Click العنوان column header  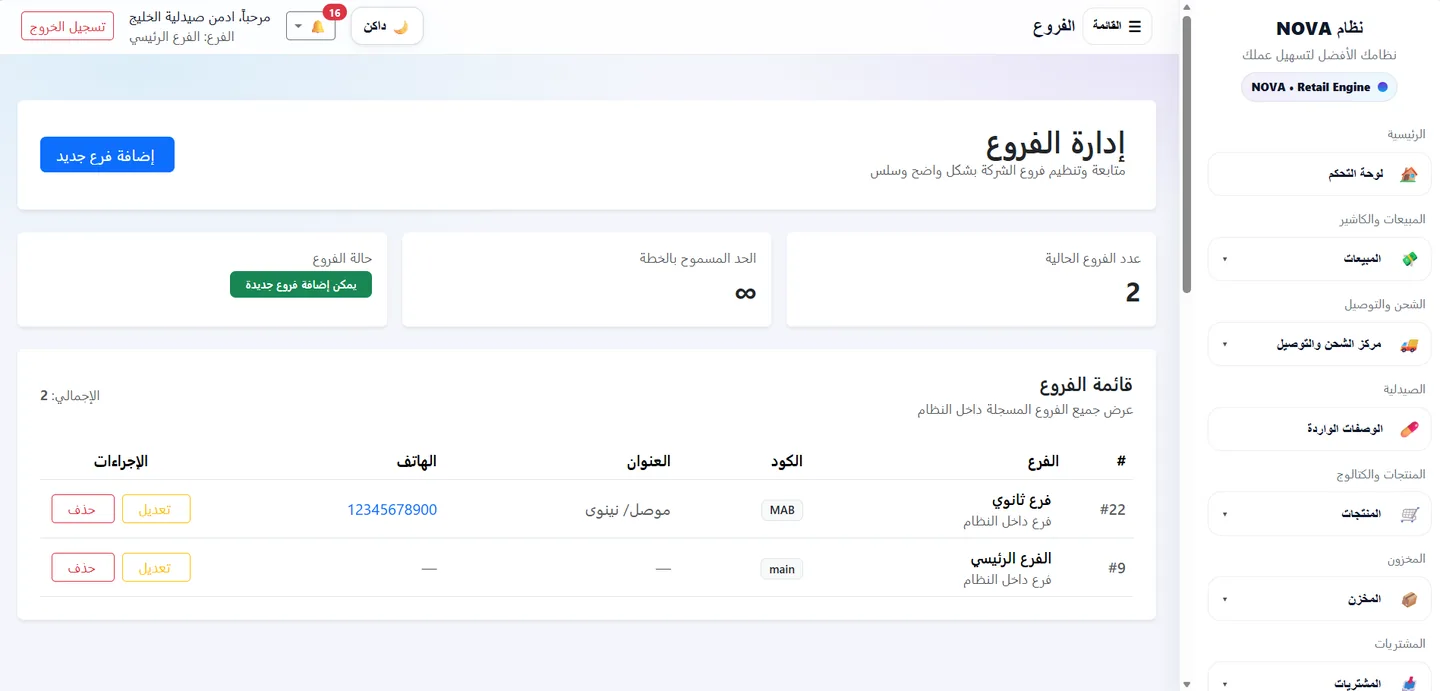click(x=648, y=461)
